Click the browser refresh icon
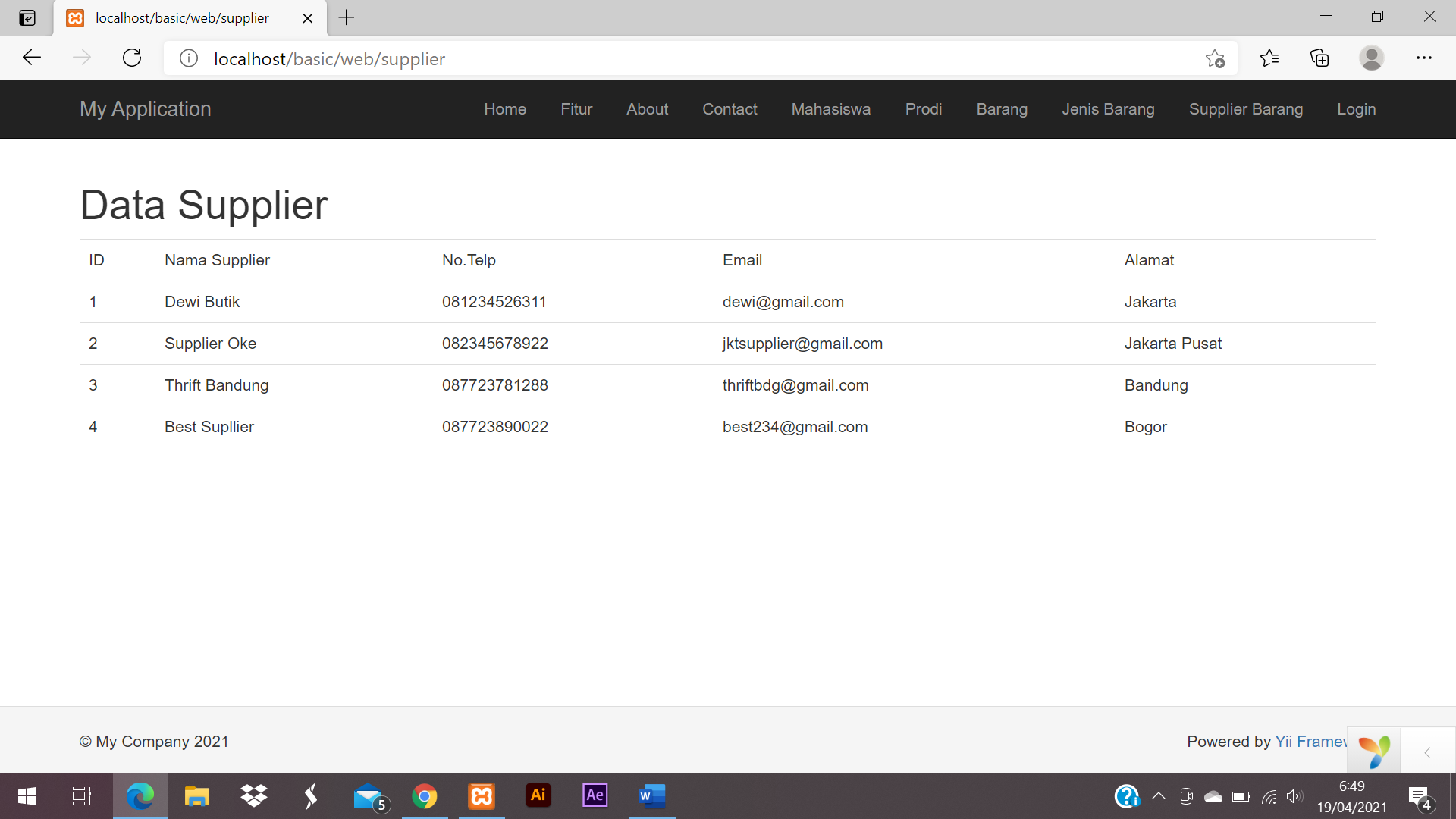This screenshot has height=819, width=1456. pos(132,58)
